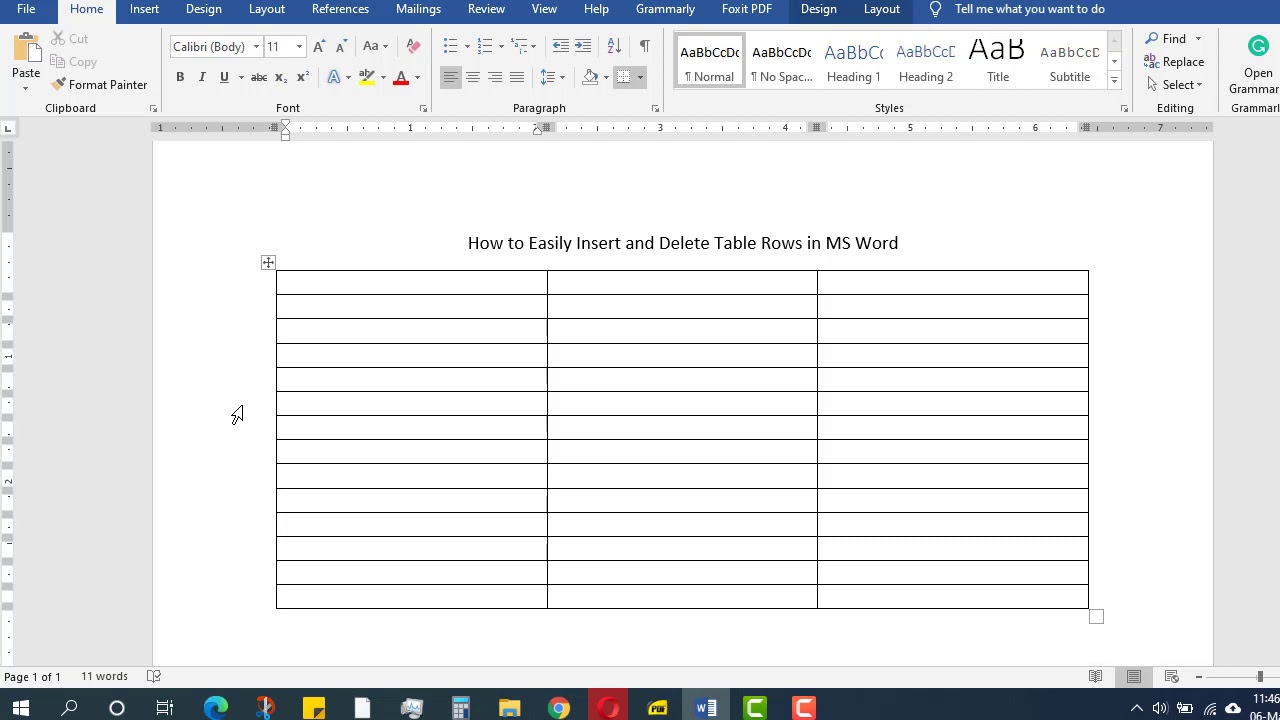Toggle Bold formatting
Image resolution: width=1280 pixels, height=720 pixels.
point(180,77)
